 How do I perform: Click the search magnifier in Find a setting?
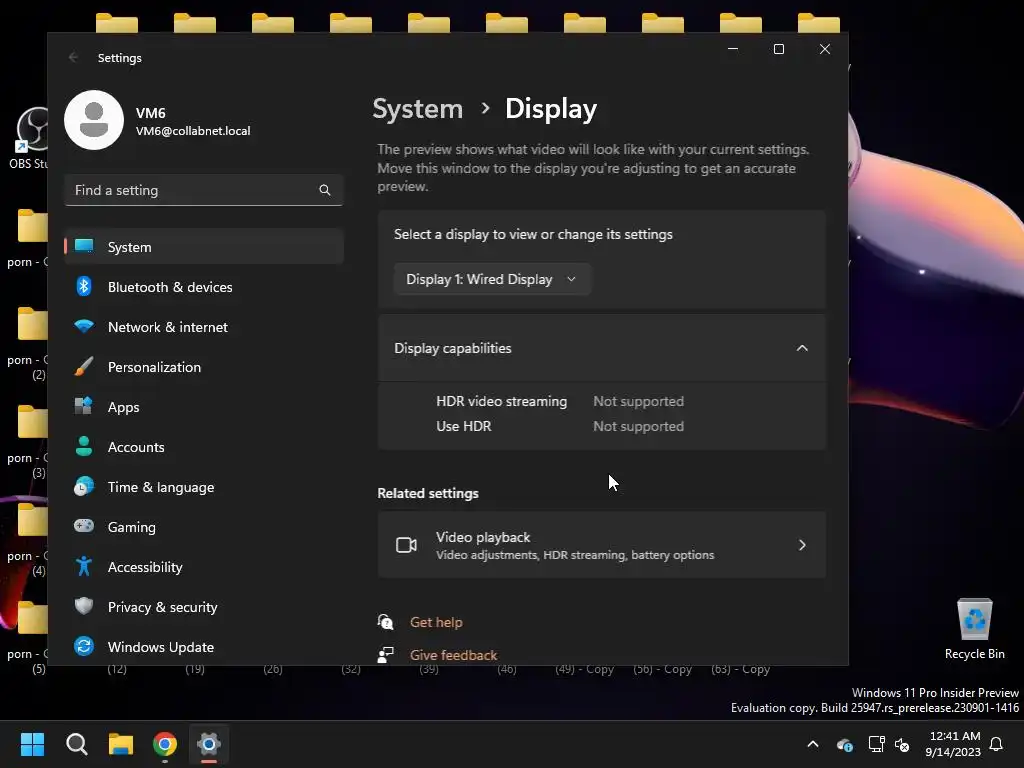tap(325, 190)
